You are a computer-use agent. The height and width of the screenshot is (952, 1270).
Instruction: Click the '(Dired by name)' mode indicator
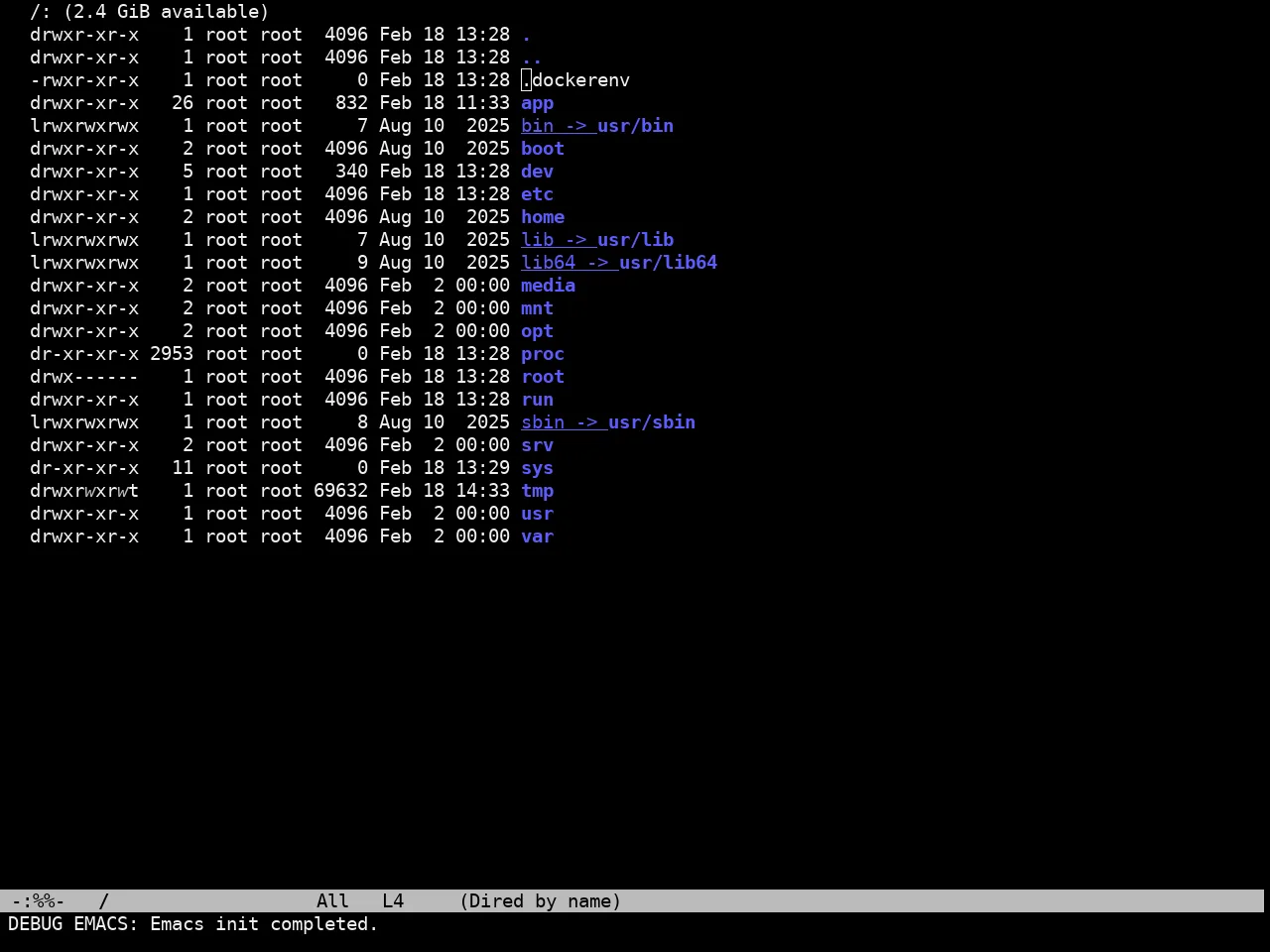(x=540, y=901)
